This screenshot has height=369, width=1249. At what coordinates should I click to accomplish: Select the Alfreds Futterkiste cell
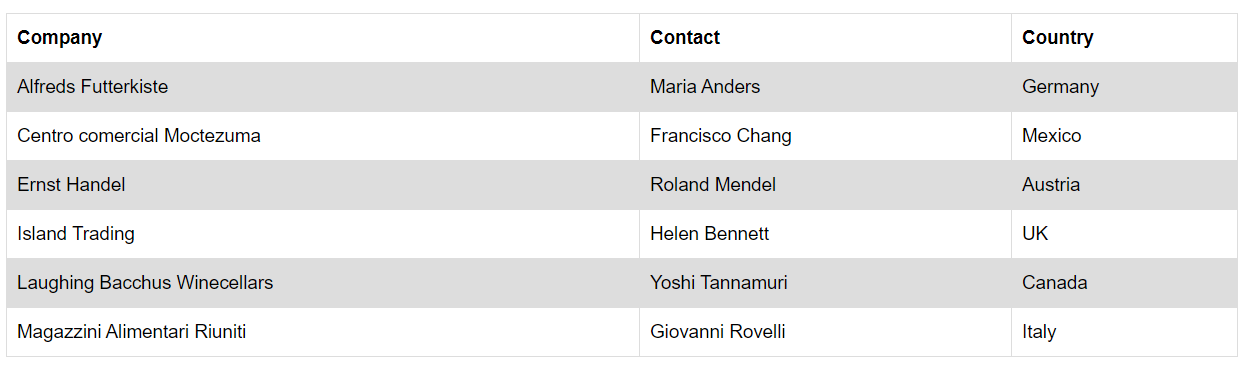tap(323, 87)
